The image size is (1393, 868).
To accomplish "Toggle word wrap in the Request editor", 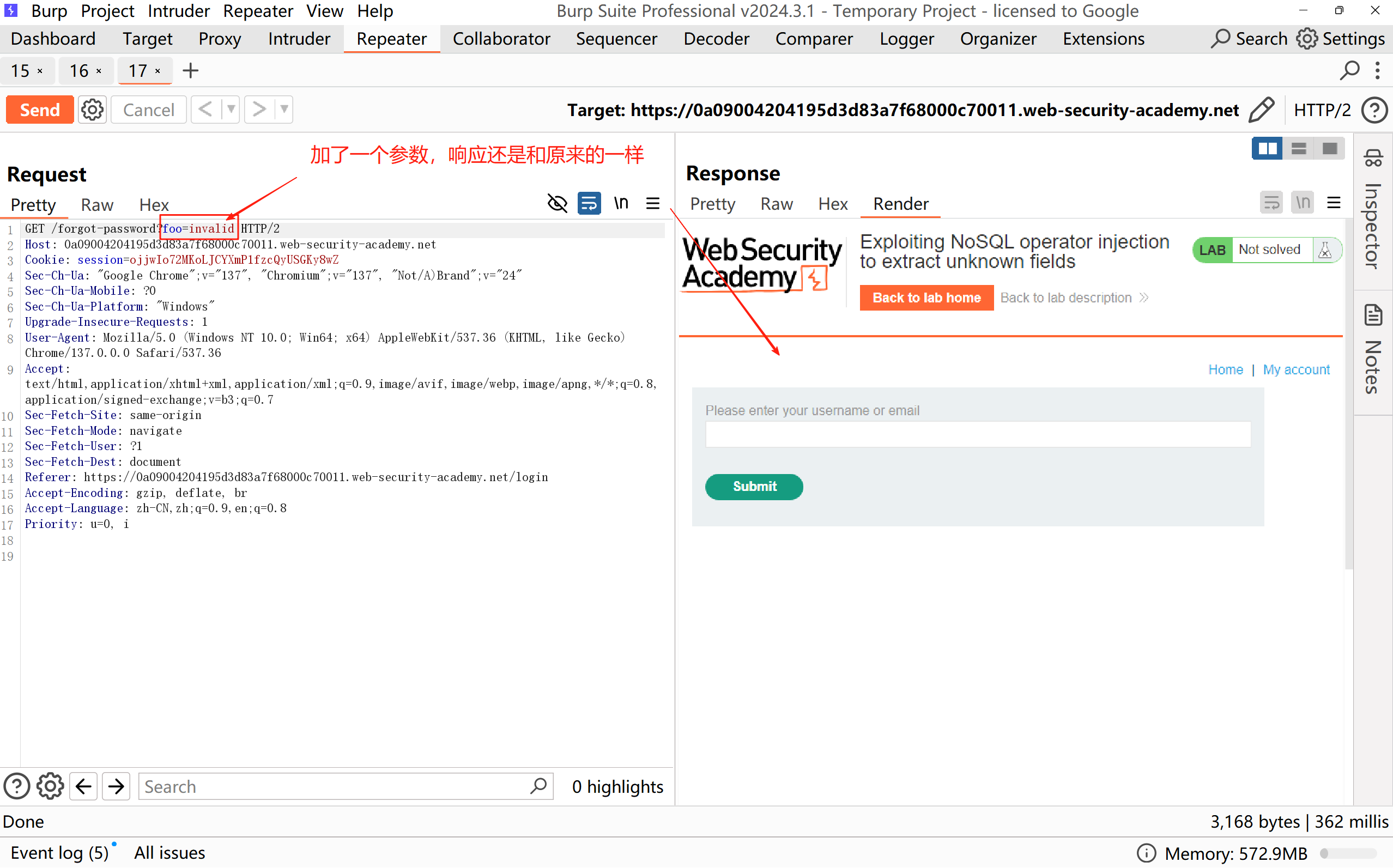I will 589,203.
